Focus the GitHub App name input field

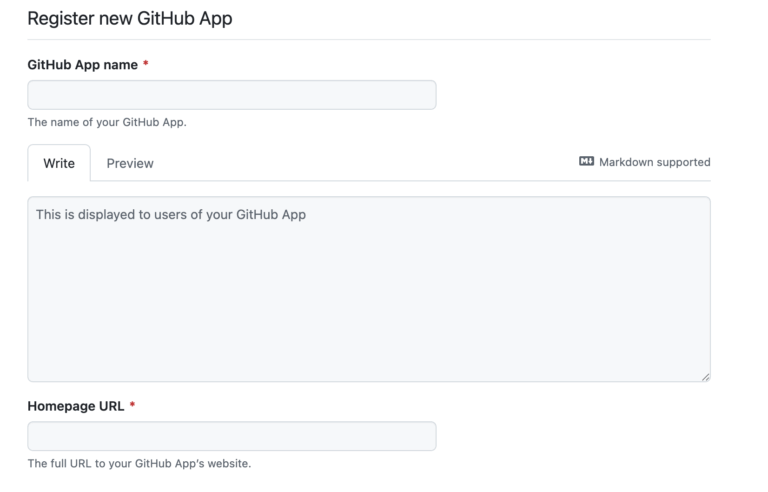click(x=231, y=95)
